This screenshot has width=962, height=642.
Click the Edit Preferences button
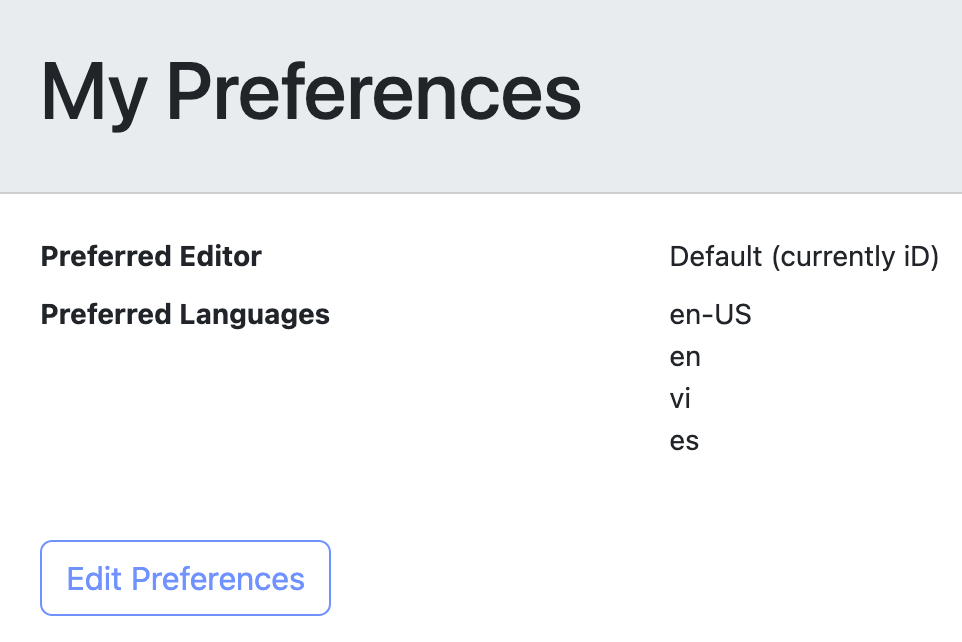185,578
